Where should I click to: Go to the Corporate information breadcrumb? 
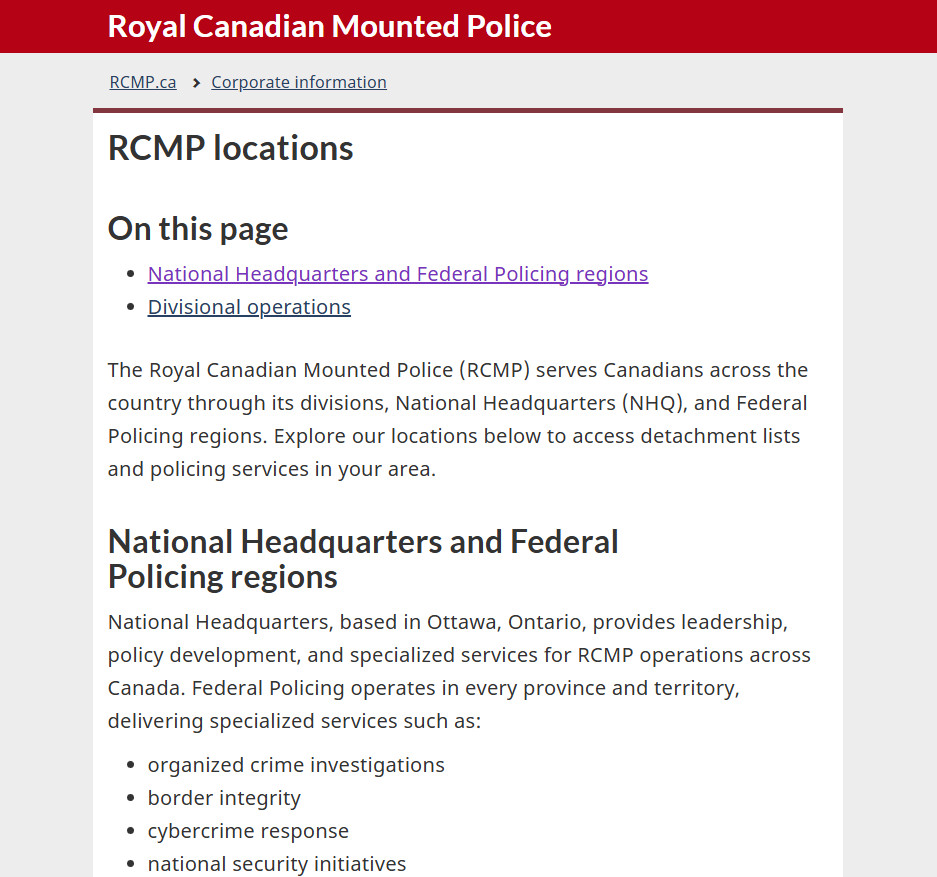tap(299, 82)
